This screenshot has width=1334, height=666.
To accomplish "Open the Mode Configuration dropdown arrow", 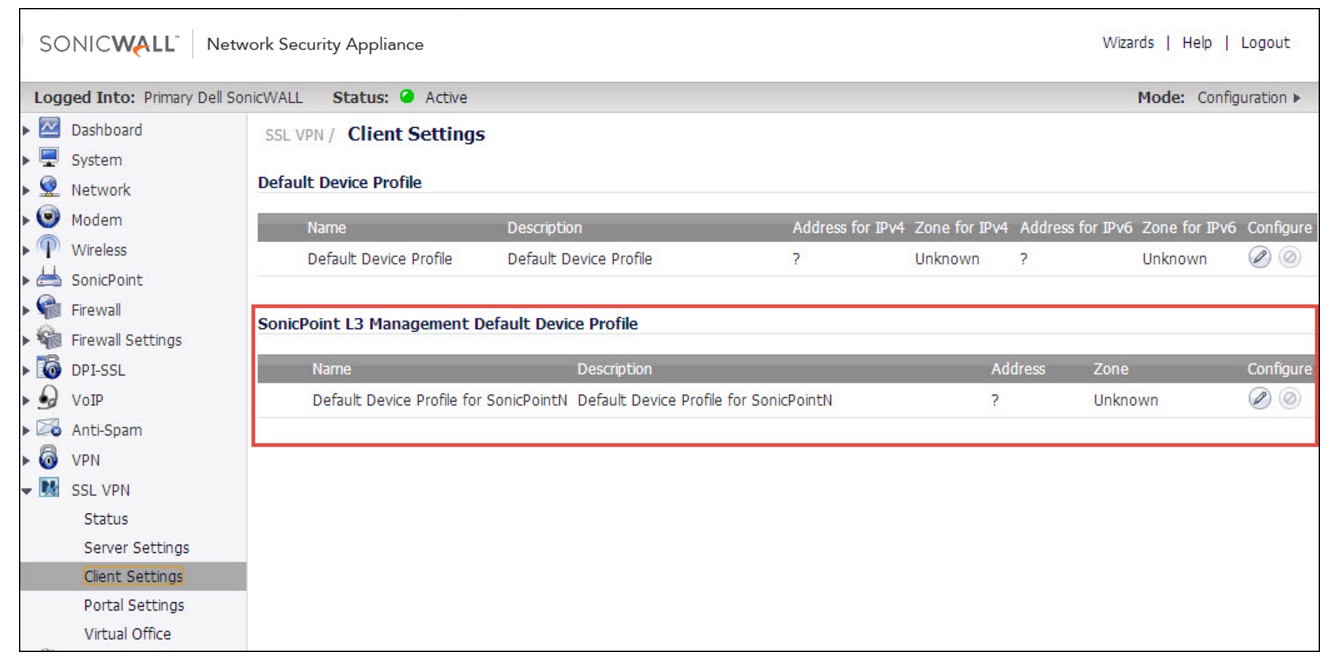I will 1297,98.
